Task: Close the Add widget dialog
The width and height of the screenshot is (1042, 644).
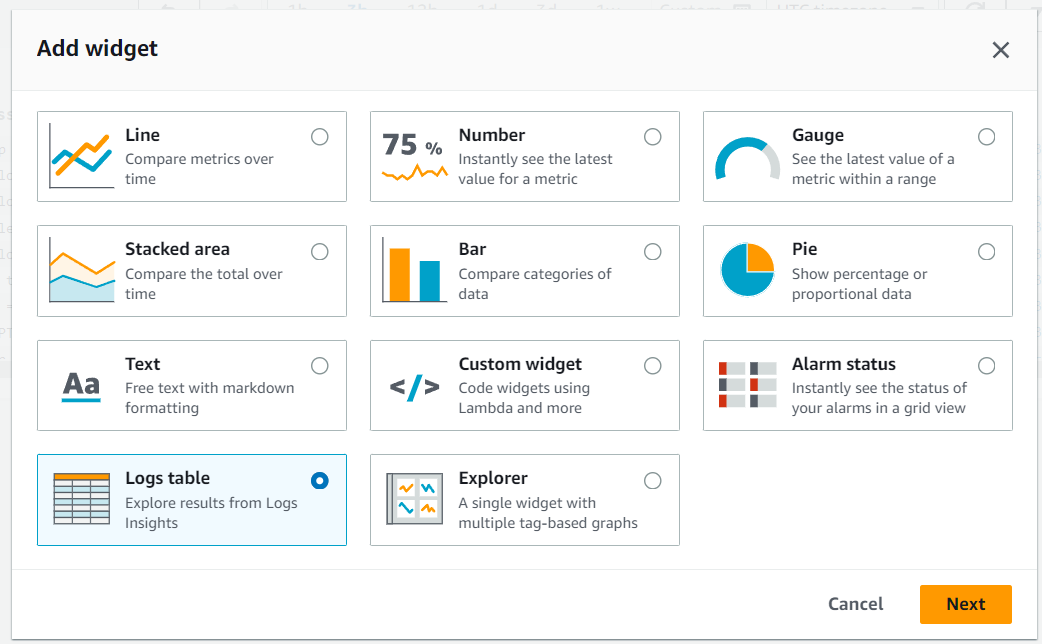Action: tap(1000, 50)
